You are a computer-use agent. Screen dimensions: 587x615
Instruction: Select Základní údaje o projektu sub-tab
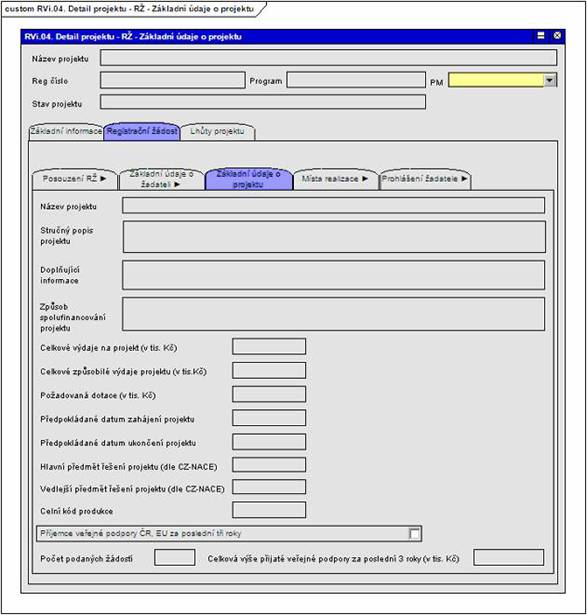click(x=249, y=179)
